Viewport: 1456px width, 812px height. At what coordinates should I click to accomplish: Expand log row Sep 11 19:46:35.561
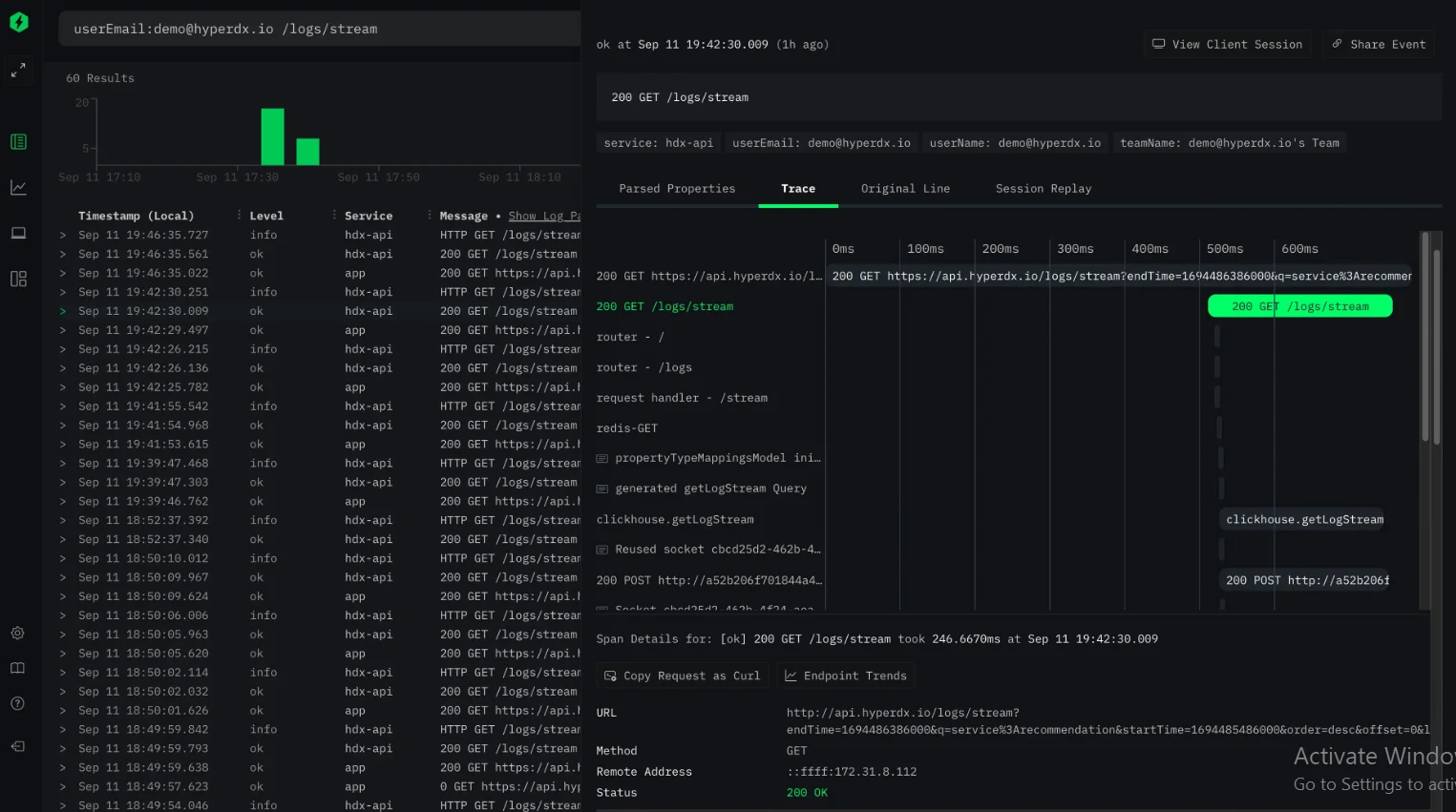63,254
